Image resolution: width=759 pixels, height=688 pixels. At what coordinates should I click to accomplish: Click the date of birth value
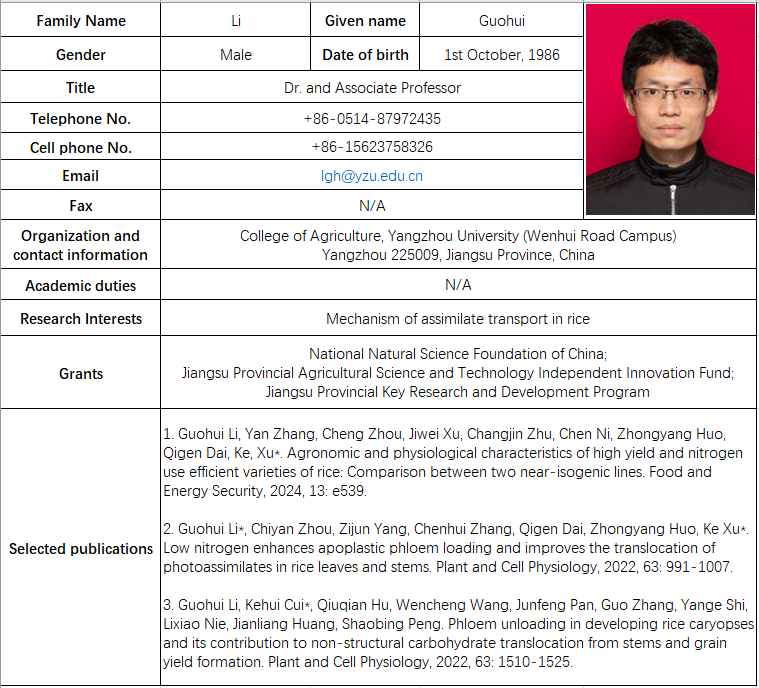point(501,55)
